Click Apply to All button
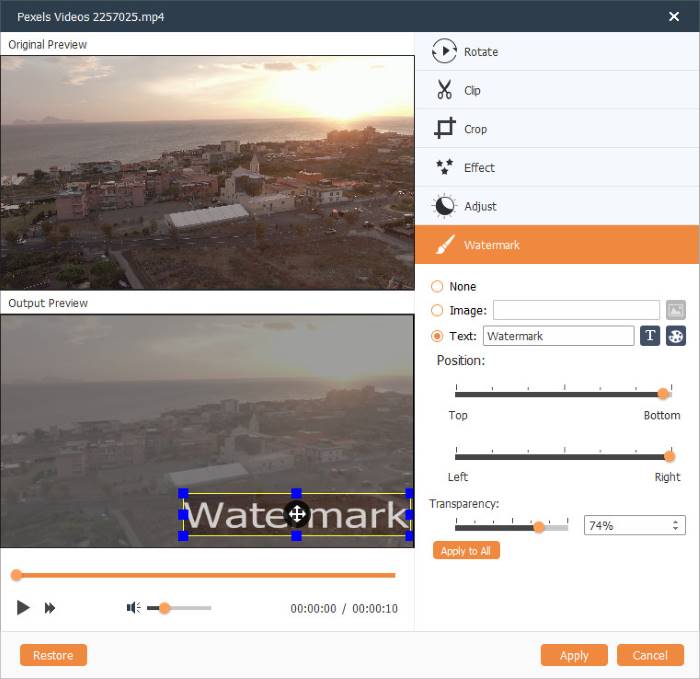This screenshot has height=679, width=700. tap(466, 550)
